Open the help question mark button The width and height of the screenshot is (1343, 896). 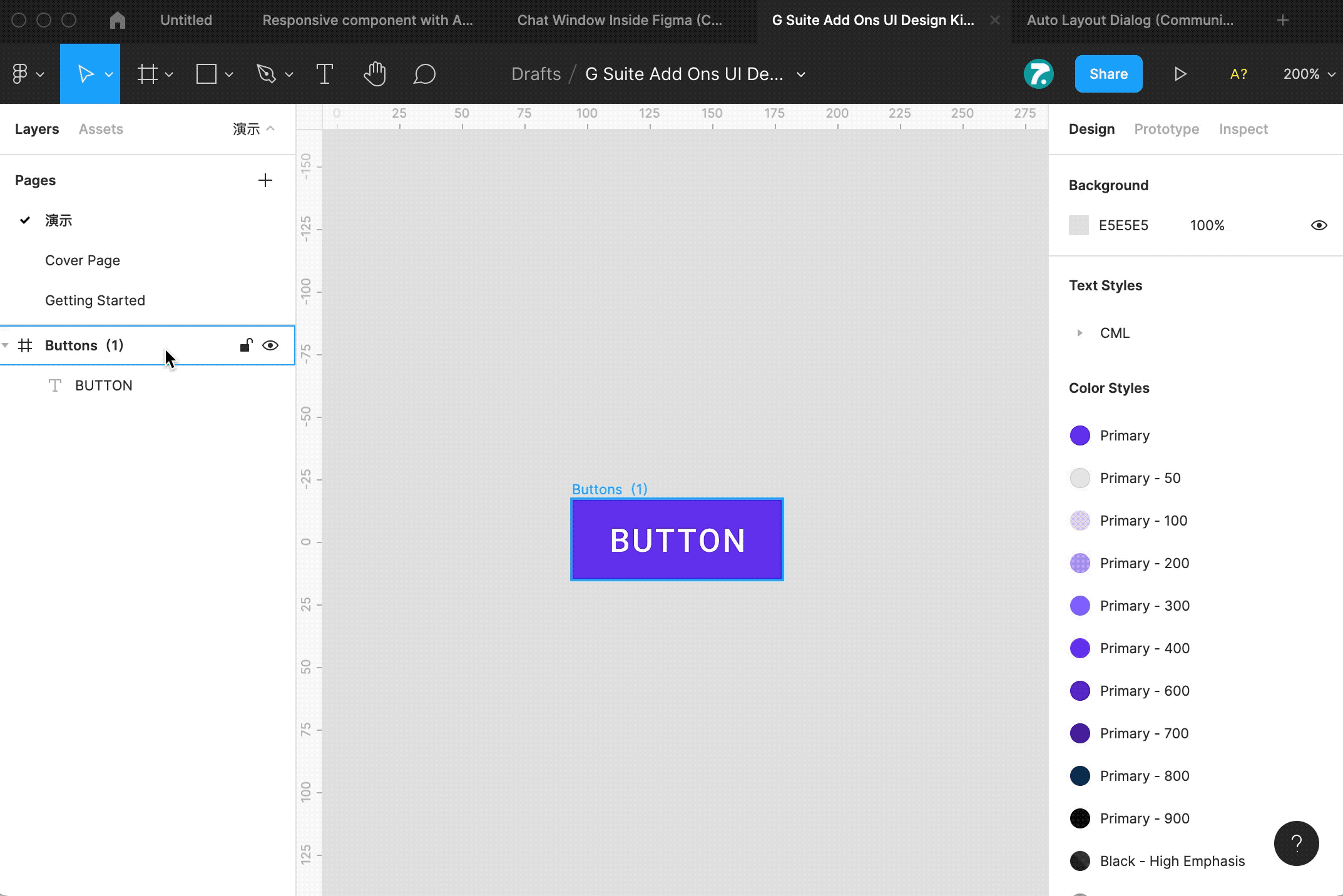[x=1297, y=843]
